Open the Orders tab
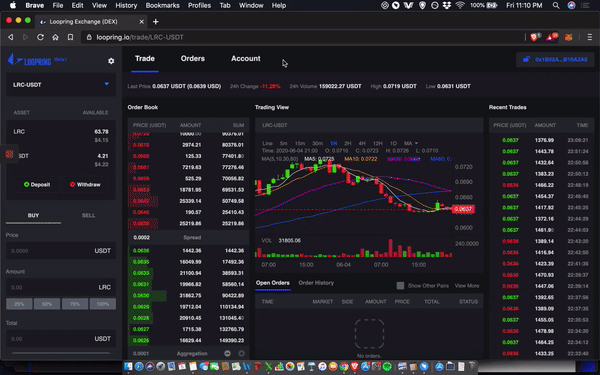This screenshot has width=600, height=375. [x=193, y=59]
